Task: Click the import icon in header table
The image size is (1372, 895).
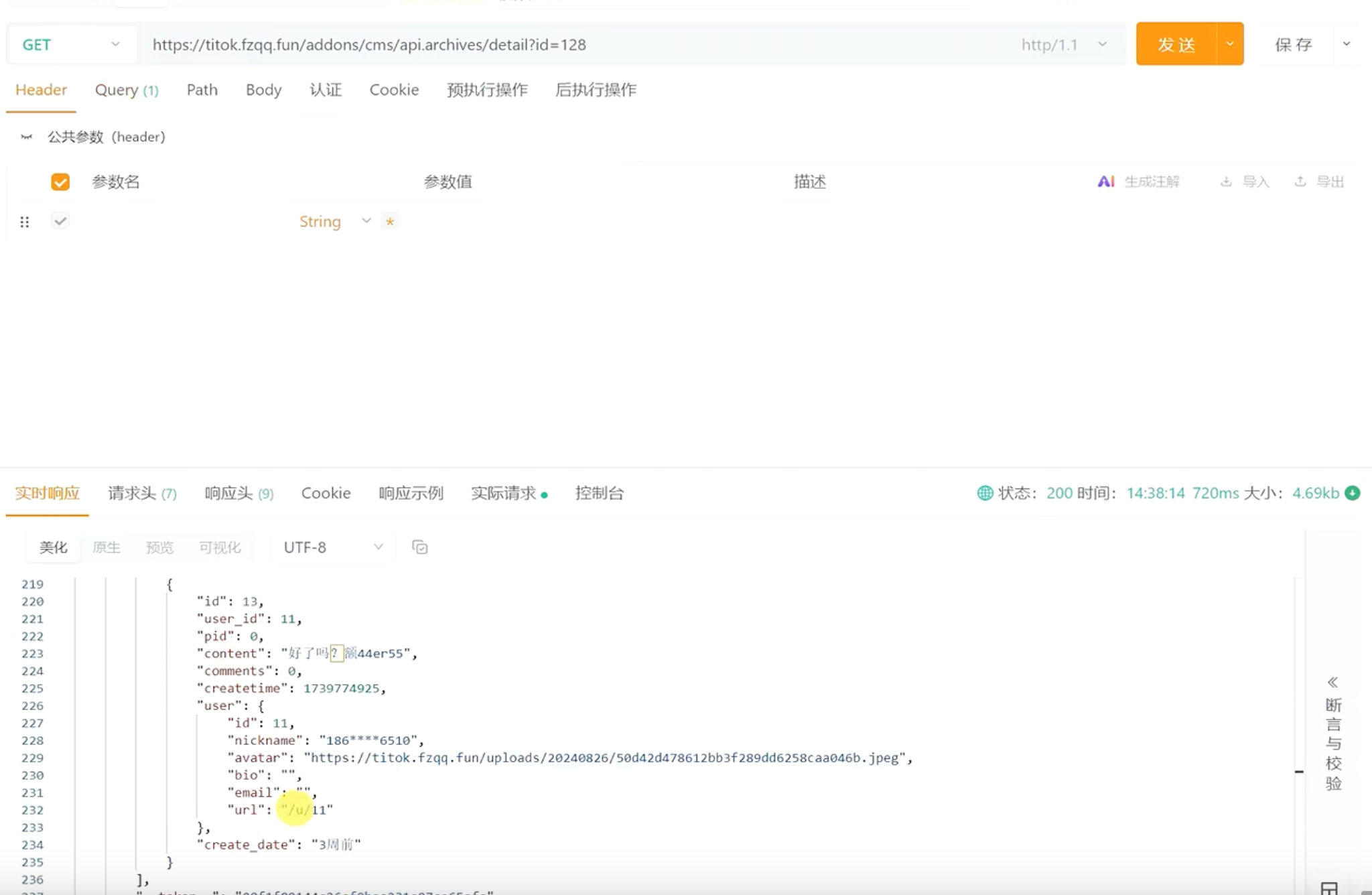Action: pos(1226,182)
